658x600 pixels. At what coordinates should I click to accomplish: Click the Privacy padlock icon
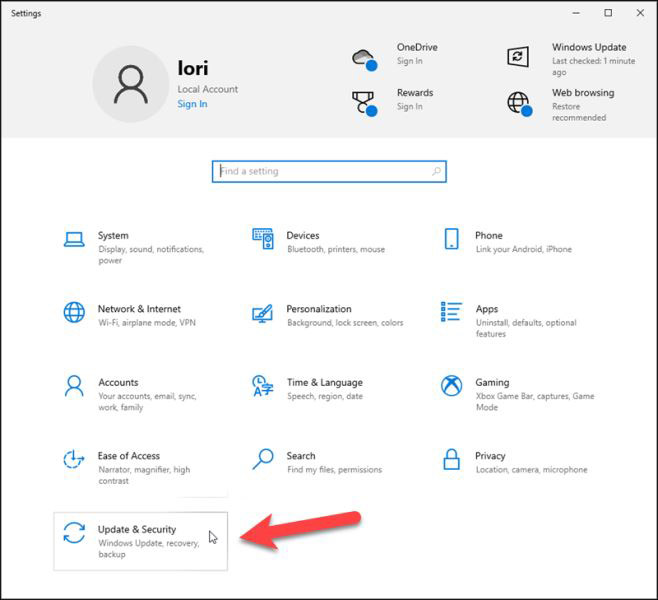452,459
